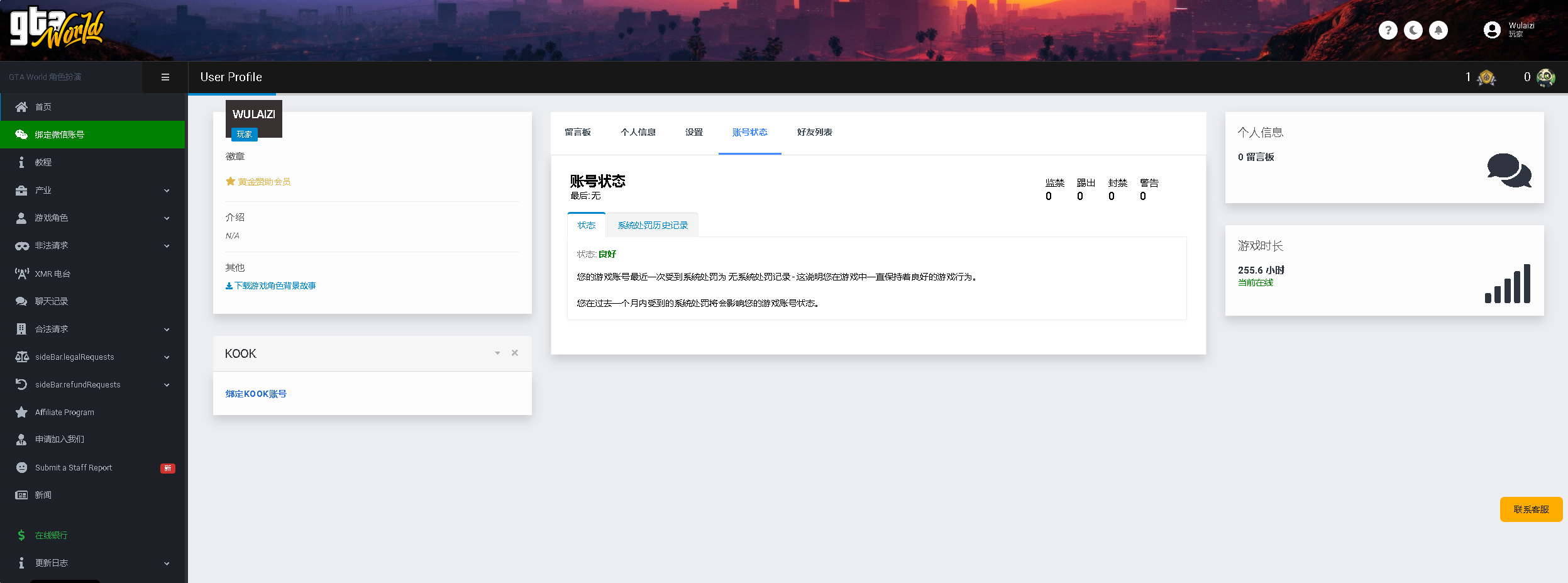
Task: Click the gold coin badge icon
Action: 1487,77
